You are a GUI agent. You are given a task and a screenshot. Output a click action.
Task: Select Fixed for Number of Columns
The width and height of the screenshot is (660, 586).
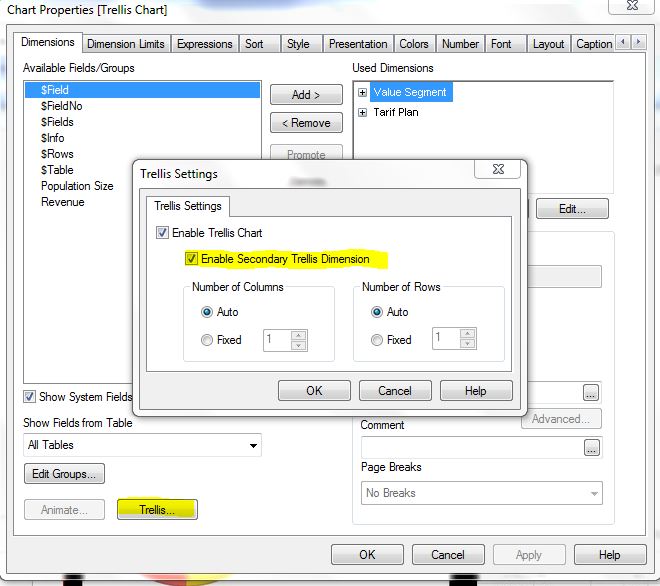(207, 340)
